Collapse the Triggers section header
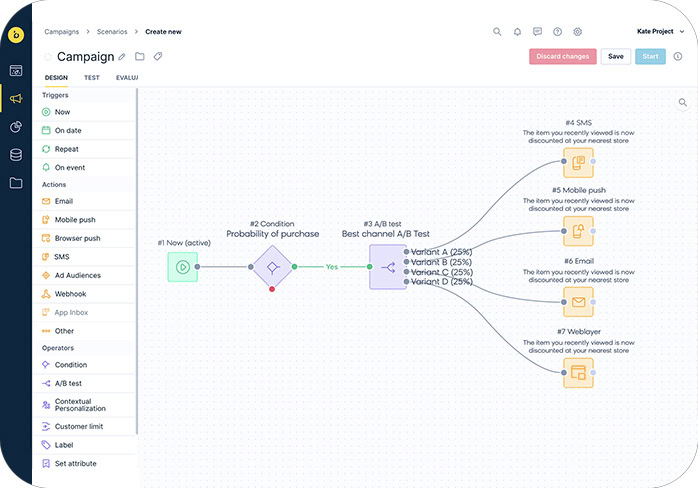 [55, 95]
